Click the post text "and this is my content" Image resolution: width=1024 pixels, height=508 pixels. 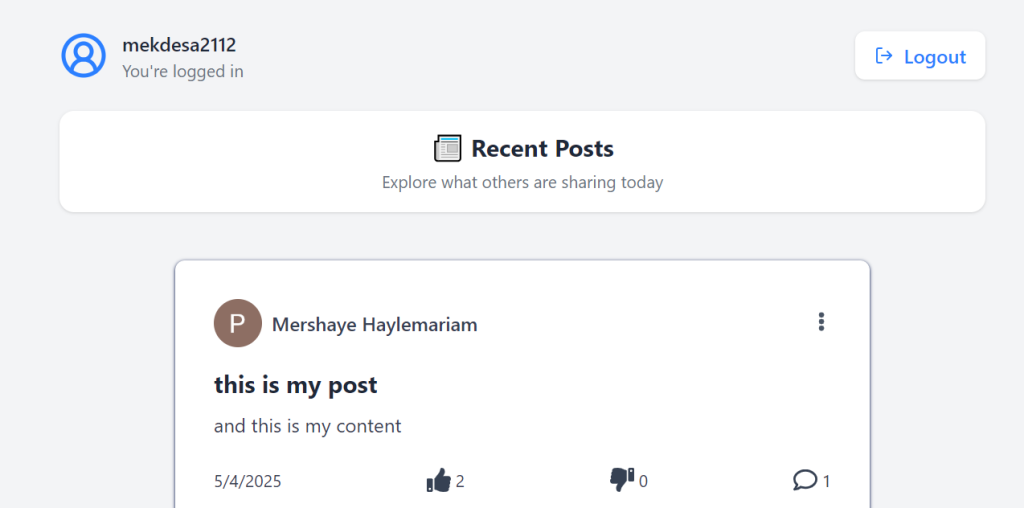307,426
